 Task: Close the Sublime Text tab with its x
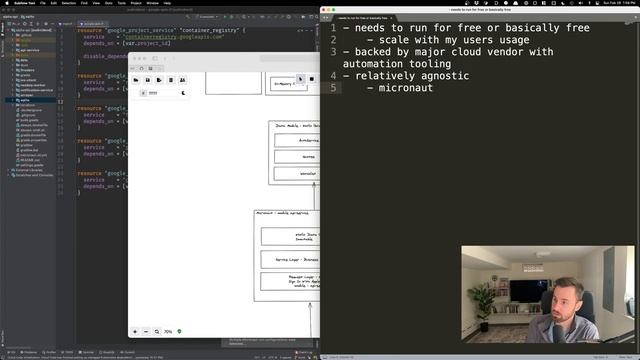(391, 18)
